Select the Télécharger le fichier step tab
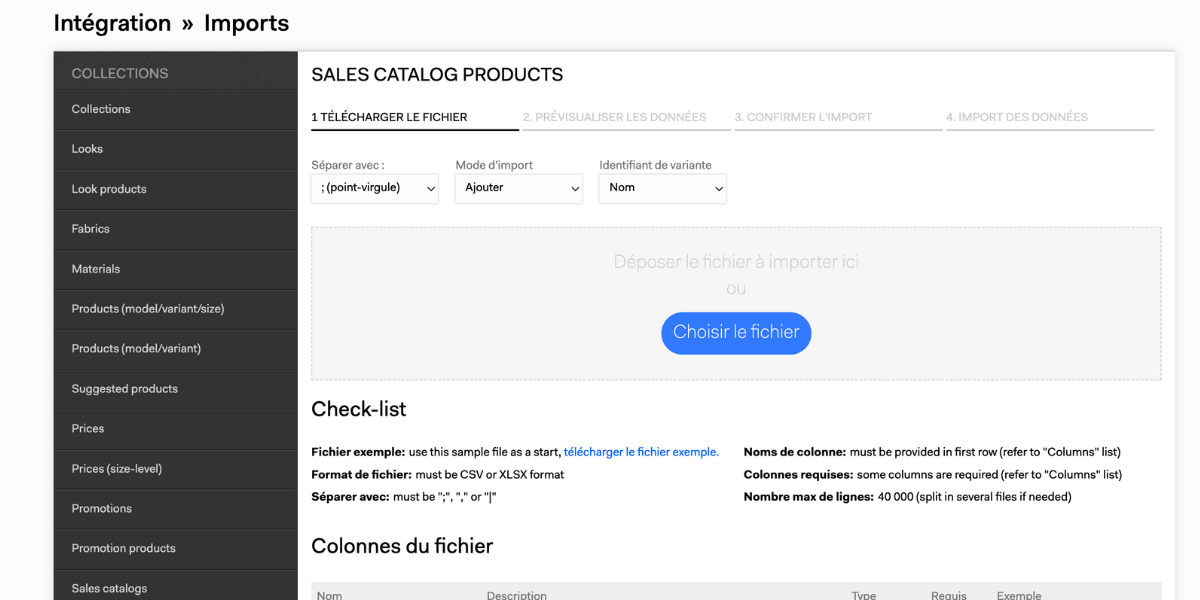Viewport: 1200px width, 600px height. (415, 117)
